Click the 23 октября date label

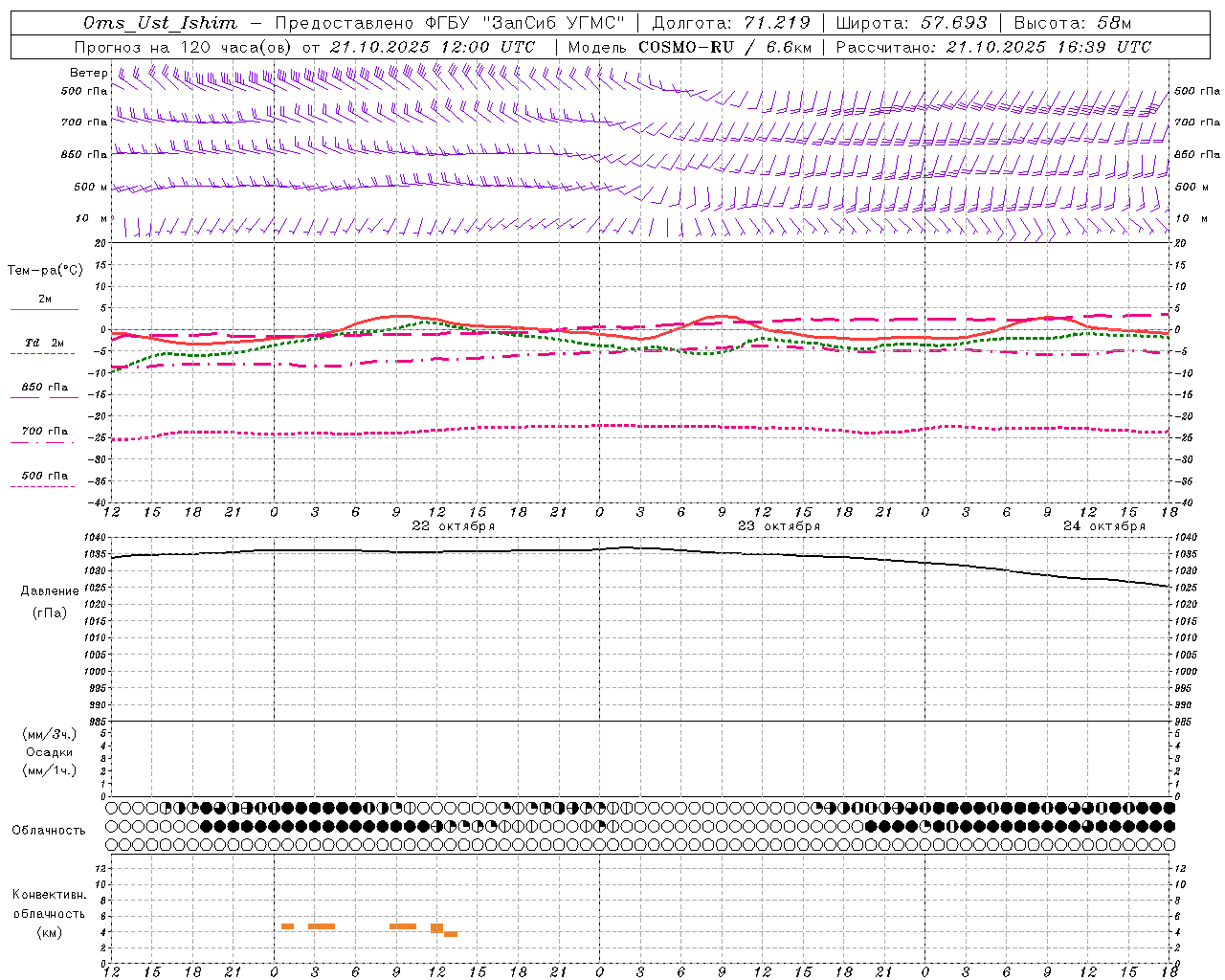pos(779,526)
